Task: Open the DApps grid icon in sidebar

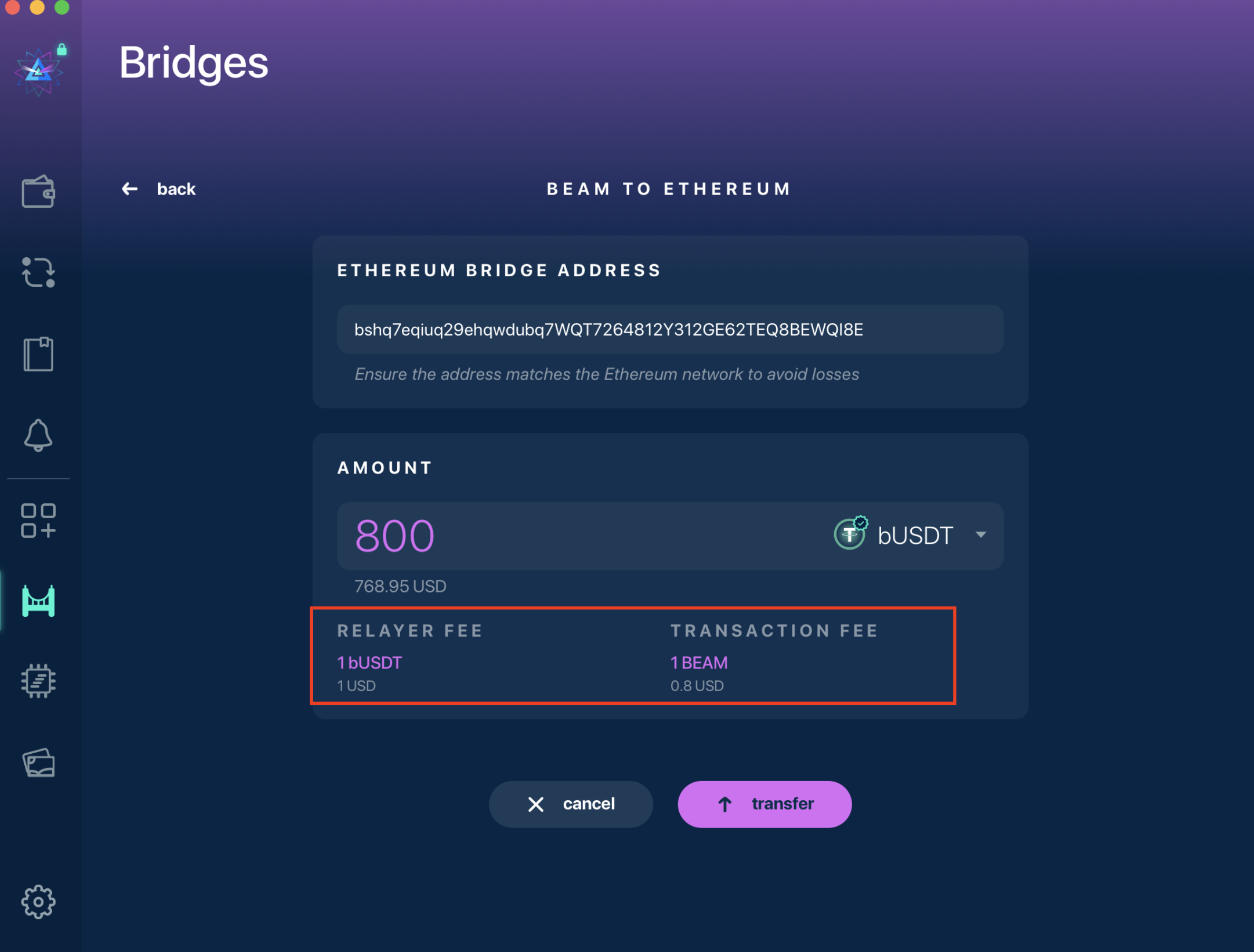Action: pyautogui.click(x=38, y=520)
